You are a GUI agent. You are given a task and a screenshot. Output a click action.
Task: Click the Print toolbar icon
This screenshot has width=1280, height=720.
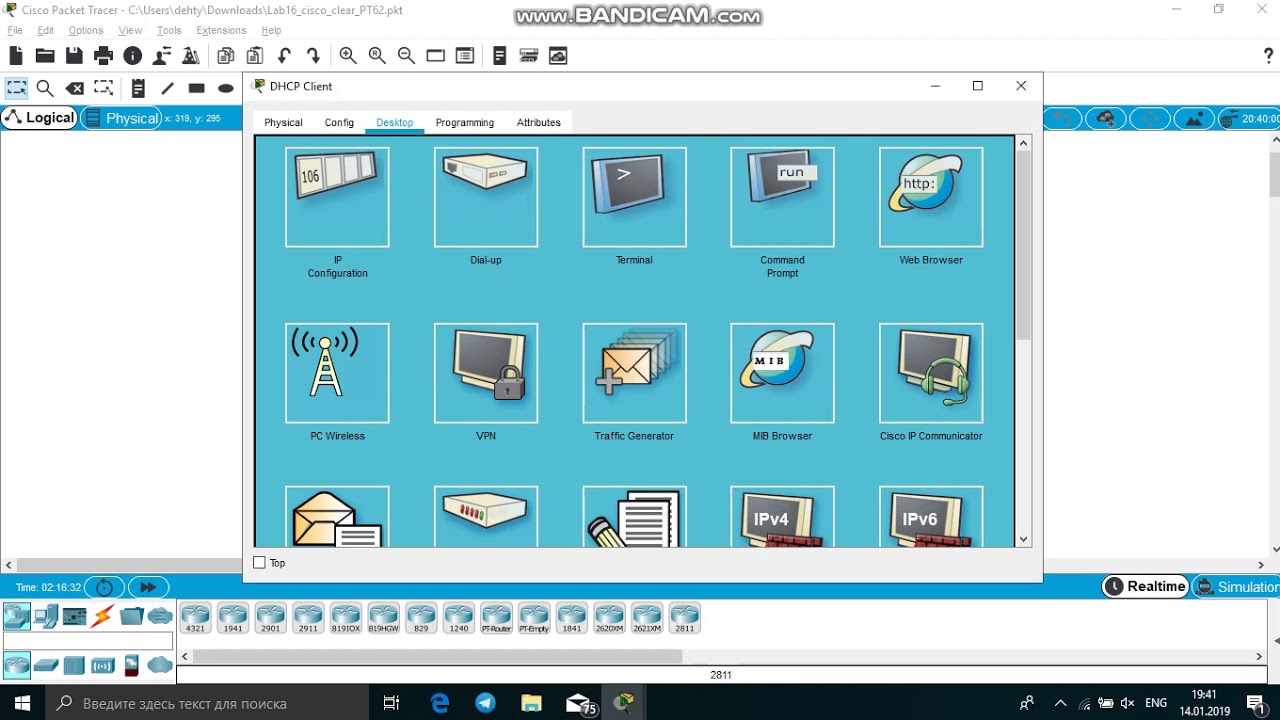(x=103, y=56)
